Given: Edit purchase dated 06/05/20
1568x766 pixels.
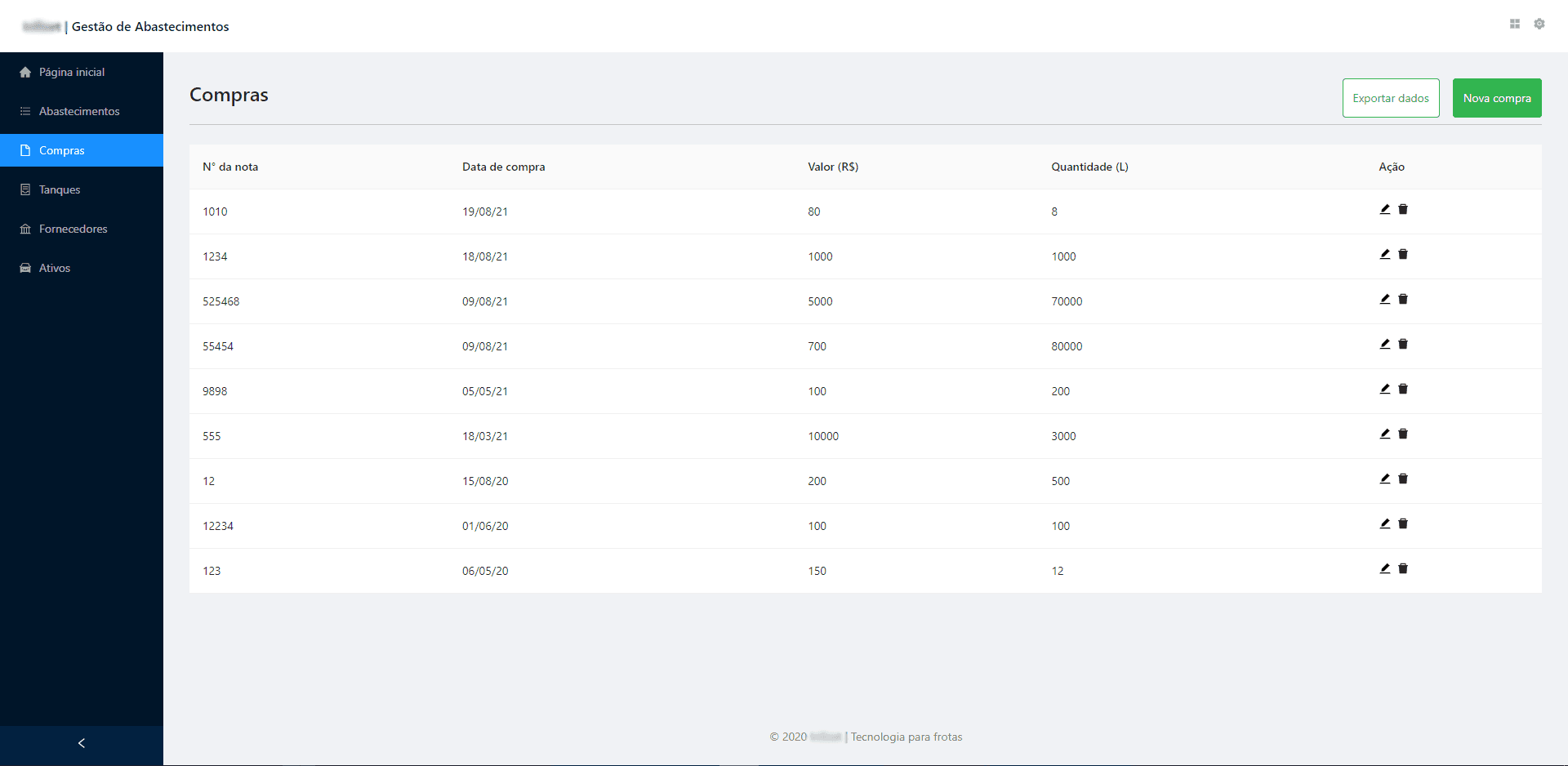Looking at the screenshot, I should 1385,568.
